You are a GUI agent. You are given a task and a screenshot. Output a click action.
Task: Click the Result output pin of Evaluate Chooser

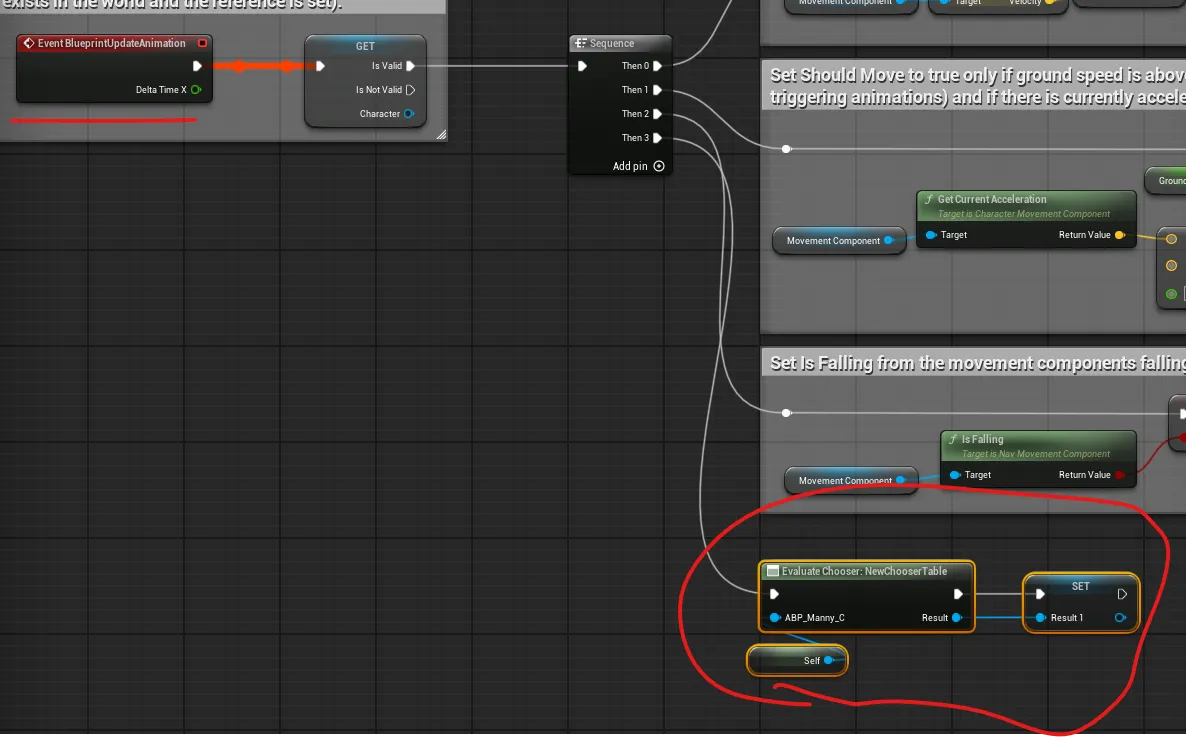click(957, 617)
